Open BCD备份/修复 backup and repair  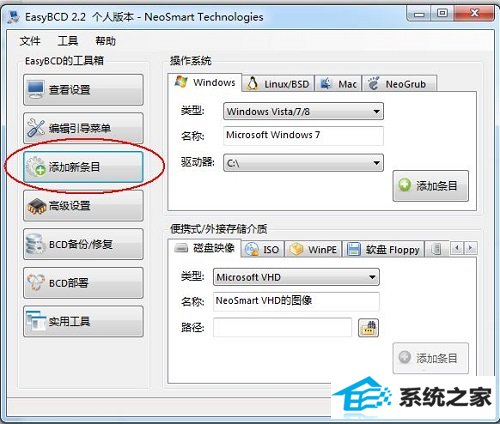(x=83, y=244)
